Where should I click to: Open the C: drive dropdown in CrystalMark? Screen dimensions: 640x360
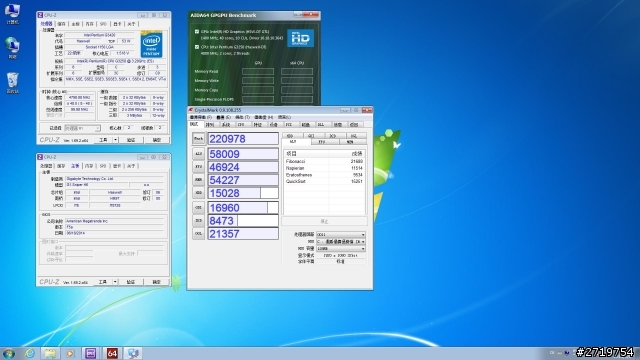pos(341,242)
